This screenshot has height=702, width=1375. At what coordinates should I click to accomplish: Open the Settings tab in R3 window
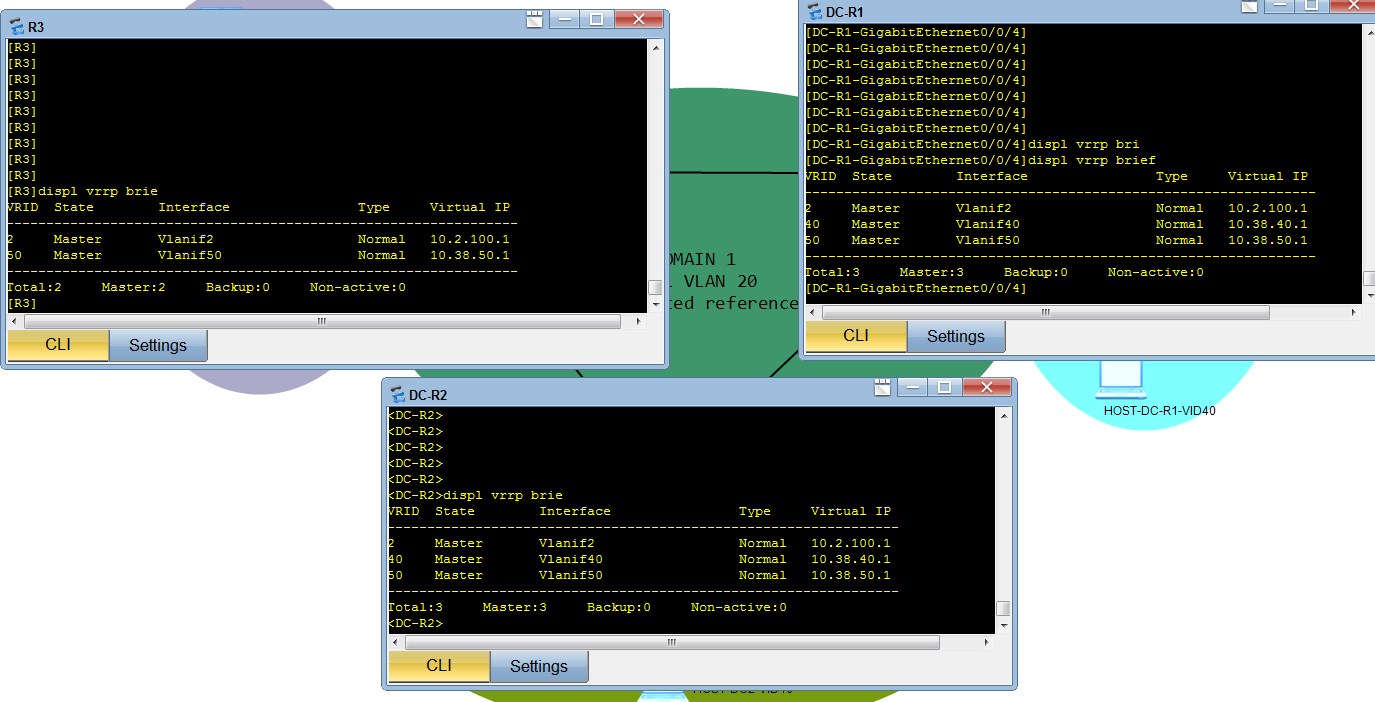point(158,345)
